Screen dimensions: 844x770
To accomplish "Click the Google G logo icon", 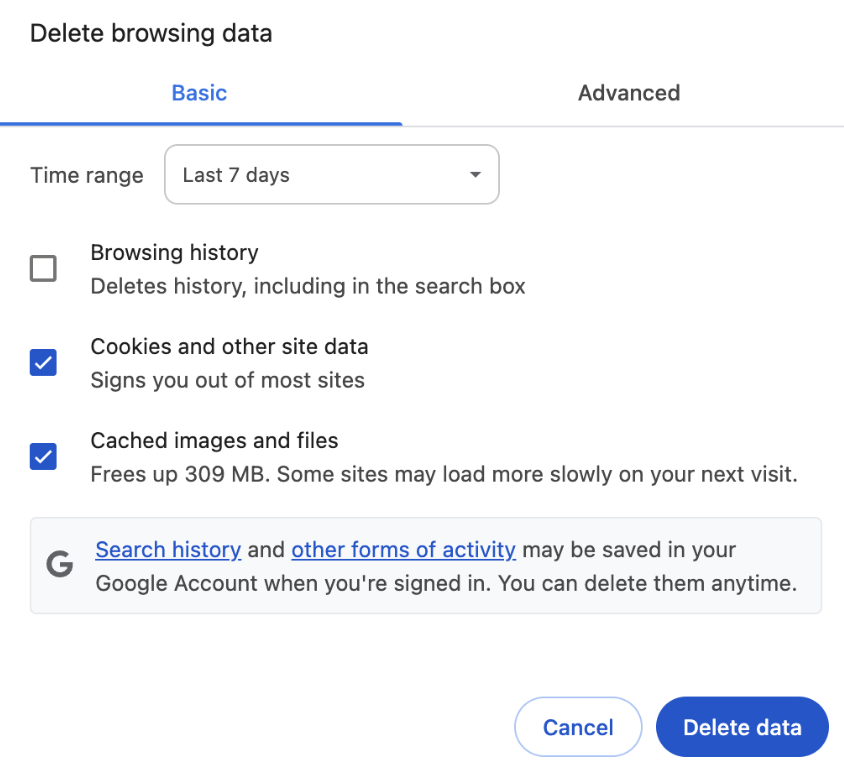I will pos(60,565).
